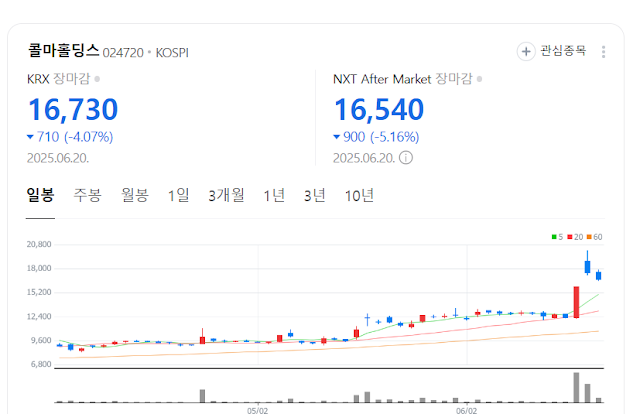This screenshot has width=640, height=414.
Task: Show the 3년 three-year chart
Action: click(314, 195)
